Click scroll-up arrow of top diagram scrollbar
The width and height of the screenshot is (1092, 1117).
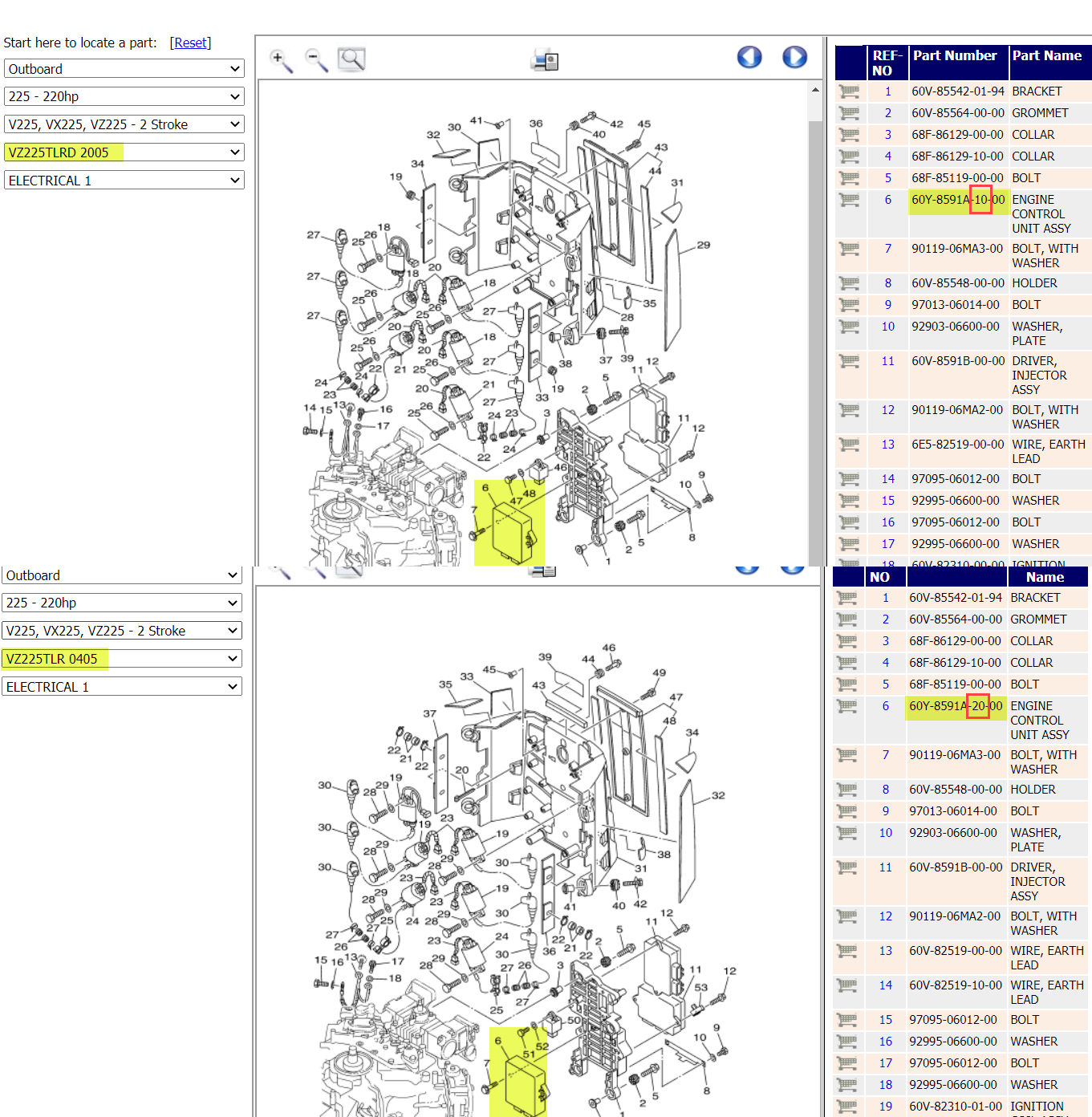(816, 90)
